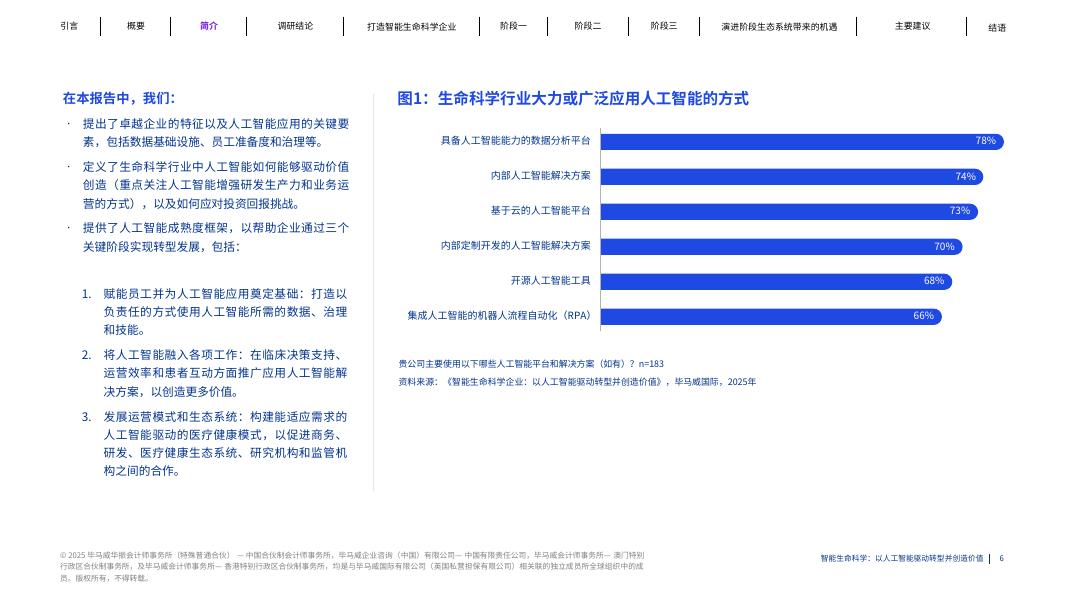Screen dimensions: 1067x600
Task: Select the 66% RPA bar in the chart
Action: (x=770, y=316)
